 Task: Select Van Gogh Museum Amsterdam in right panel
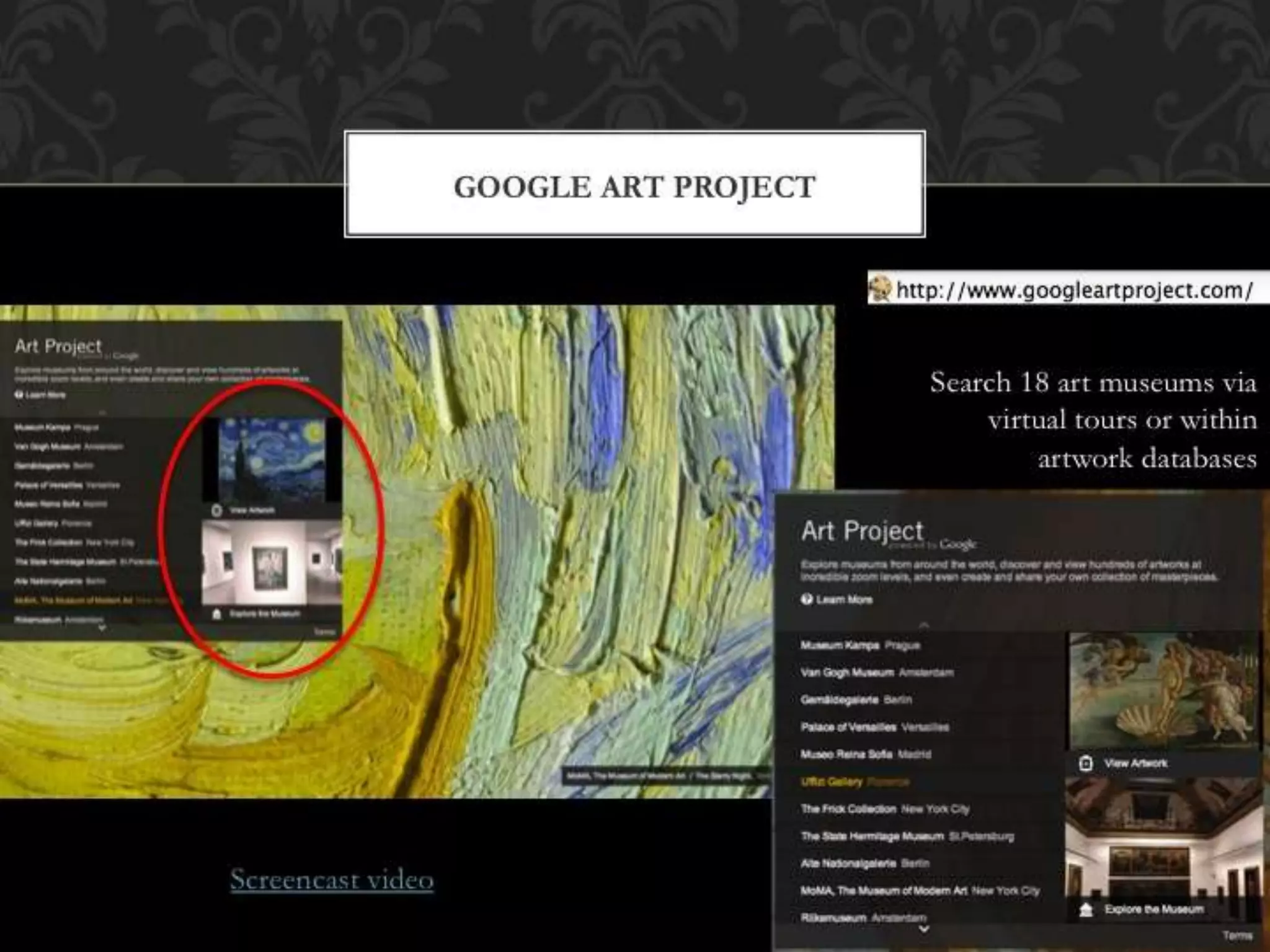[877, 672]
